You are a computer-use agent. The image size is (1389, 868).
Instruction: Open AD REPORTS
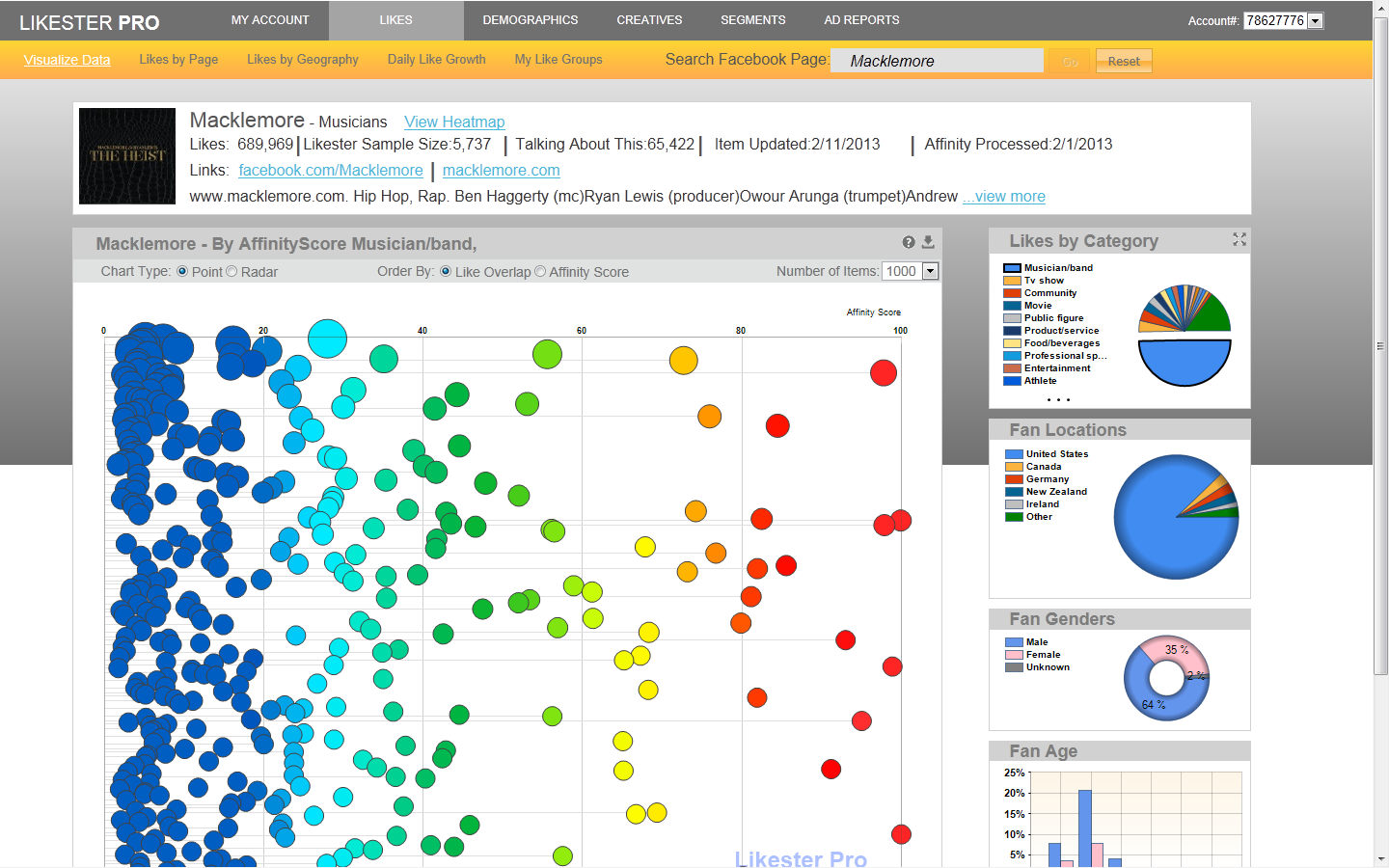point(861,20)
